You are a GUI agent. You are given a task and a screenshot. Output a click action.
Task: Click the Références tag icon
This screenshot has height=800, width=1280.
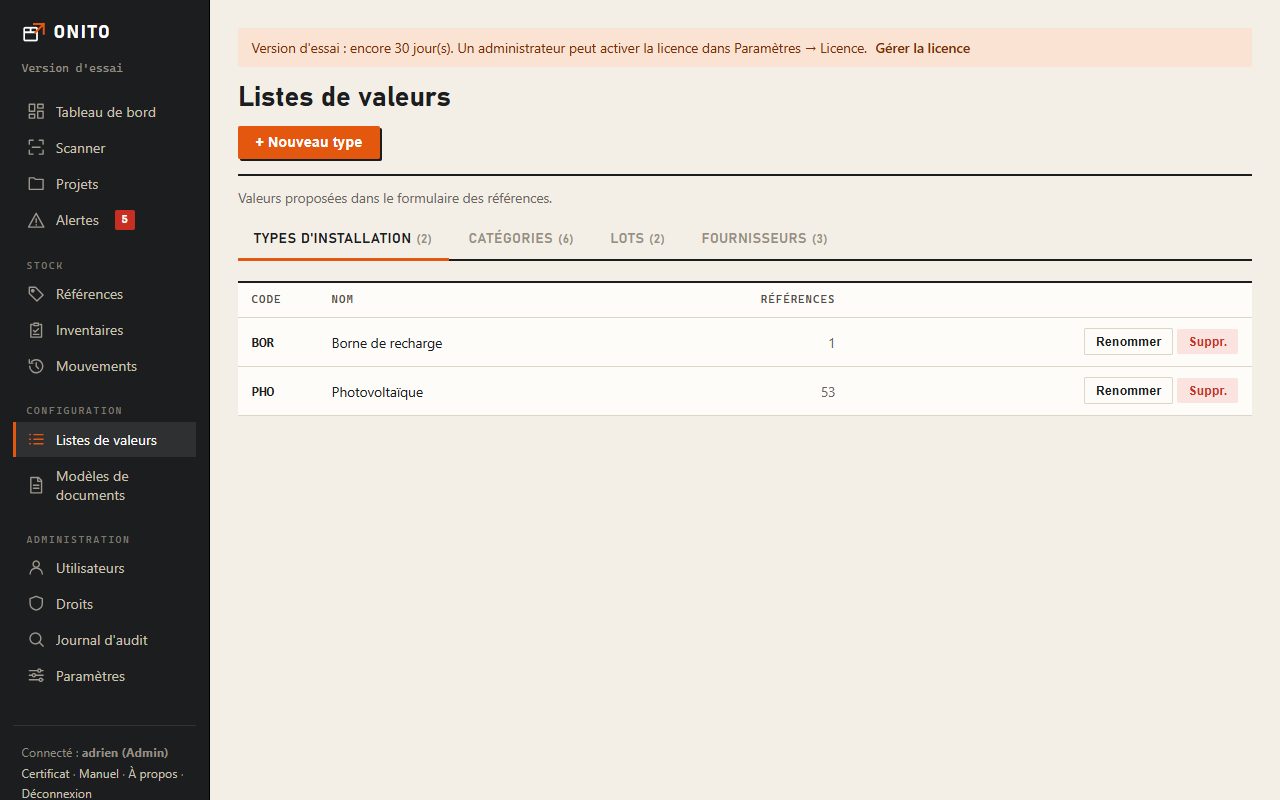[x=36, y=294]
